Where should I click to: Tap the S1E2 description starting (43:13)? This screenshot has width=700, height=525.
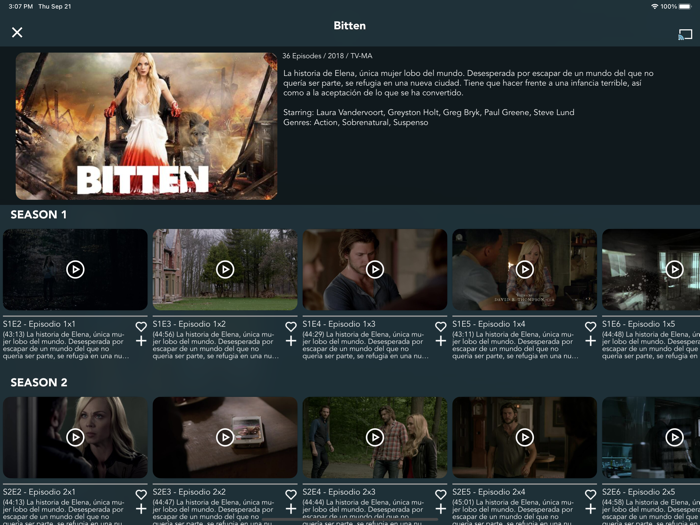pyautogui.click(x=66, y=345)
